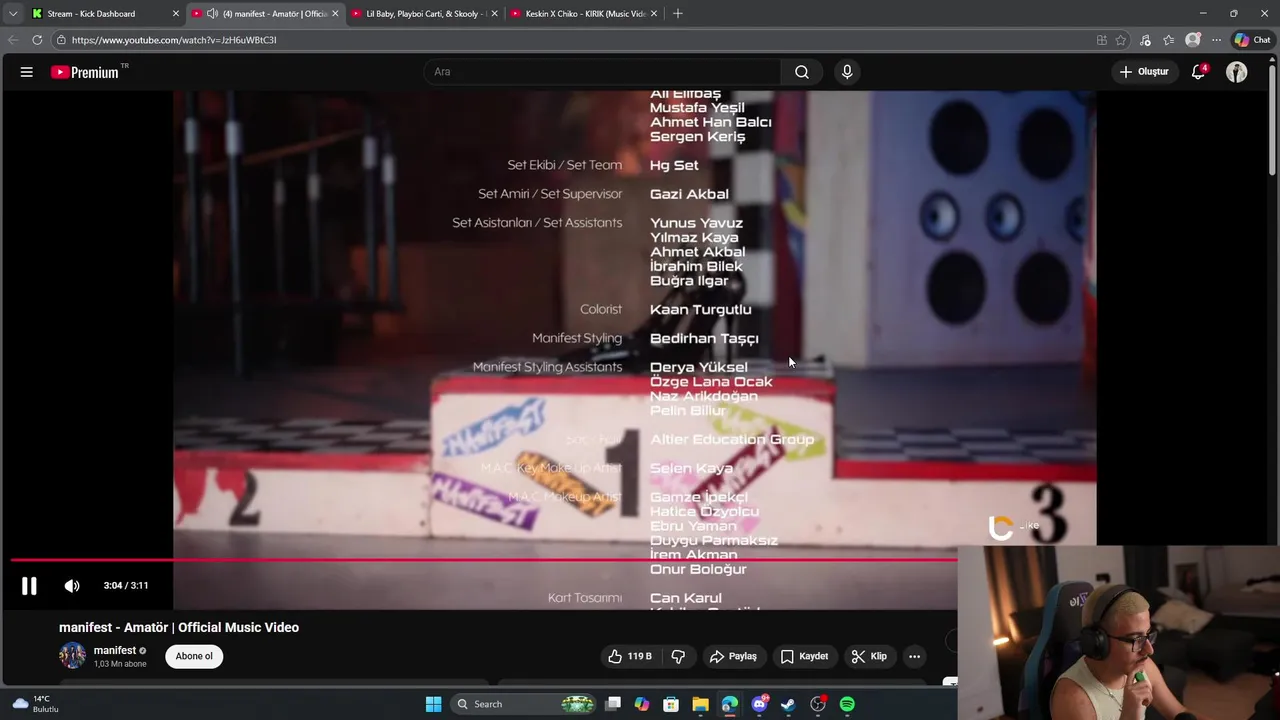Mute the video volume speaker

(x=72, y=586)
